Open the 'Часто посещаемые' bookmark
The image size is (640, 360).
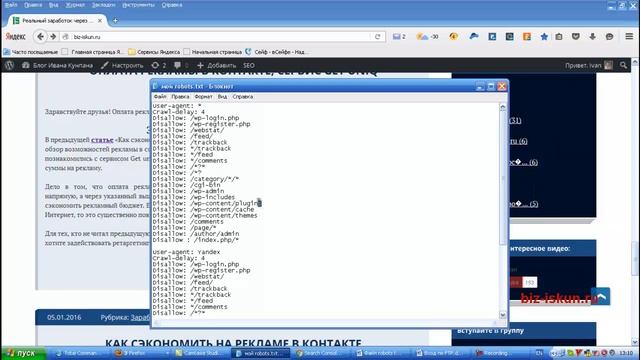31,52
